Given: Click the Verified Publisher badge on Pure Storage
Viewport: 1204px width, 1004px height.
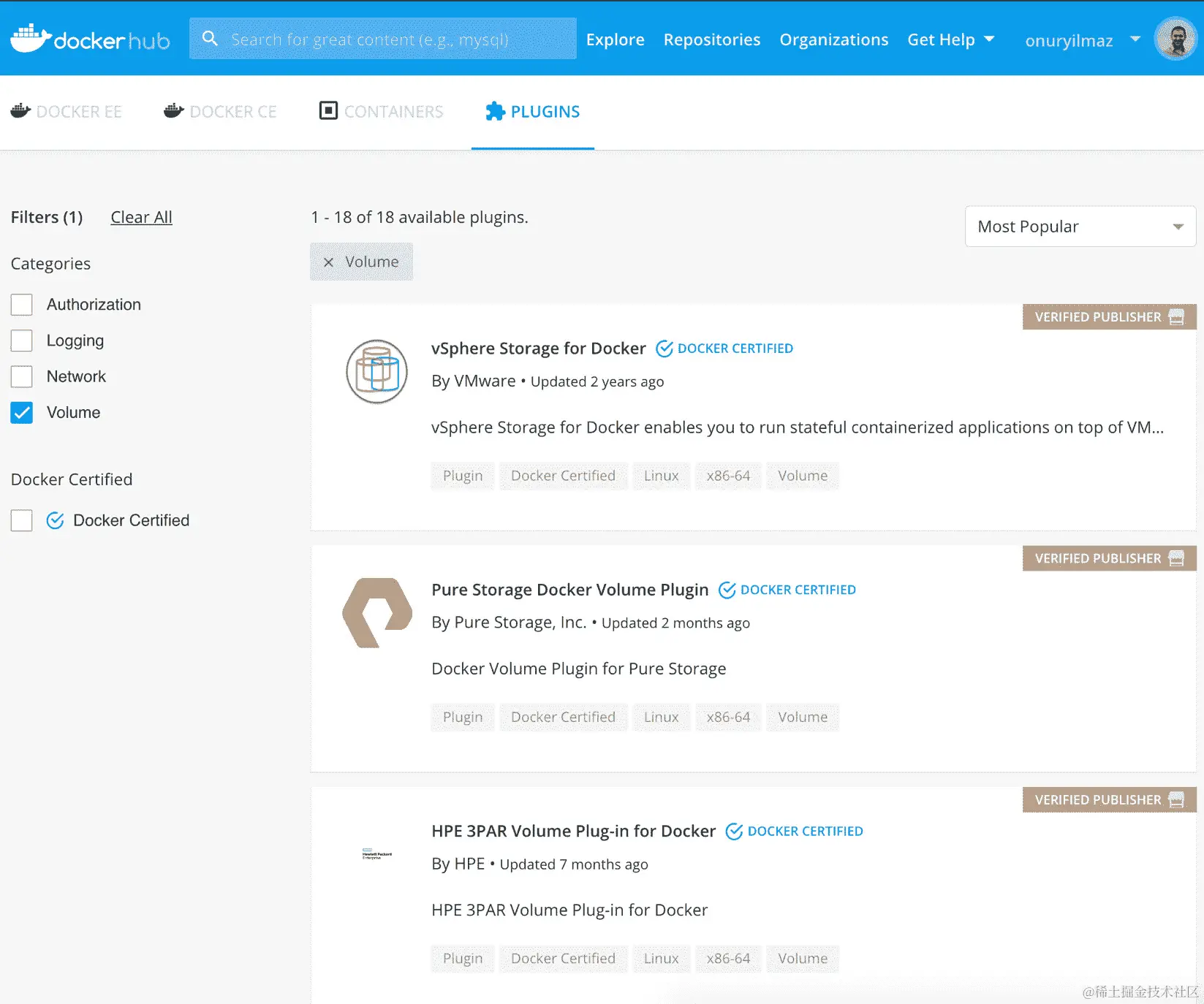Looking at the screenshot, I should tap(1108, 558).
